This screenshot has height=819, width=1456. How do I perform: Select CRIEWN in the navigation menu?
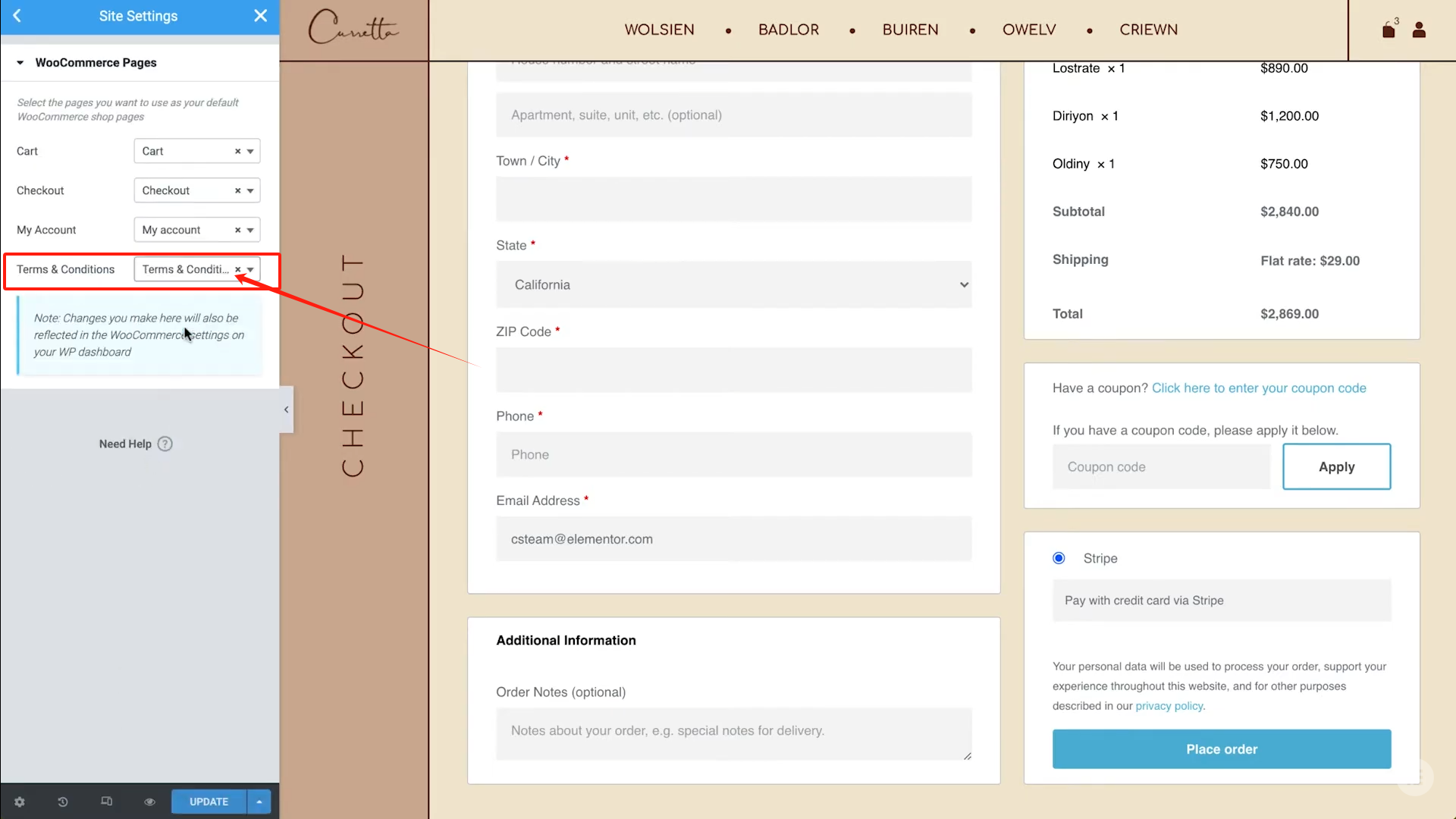pyautogui.click(x=1148, y=30)
